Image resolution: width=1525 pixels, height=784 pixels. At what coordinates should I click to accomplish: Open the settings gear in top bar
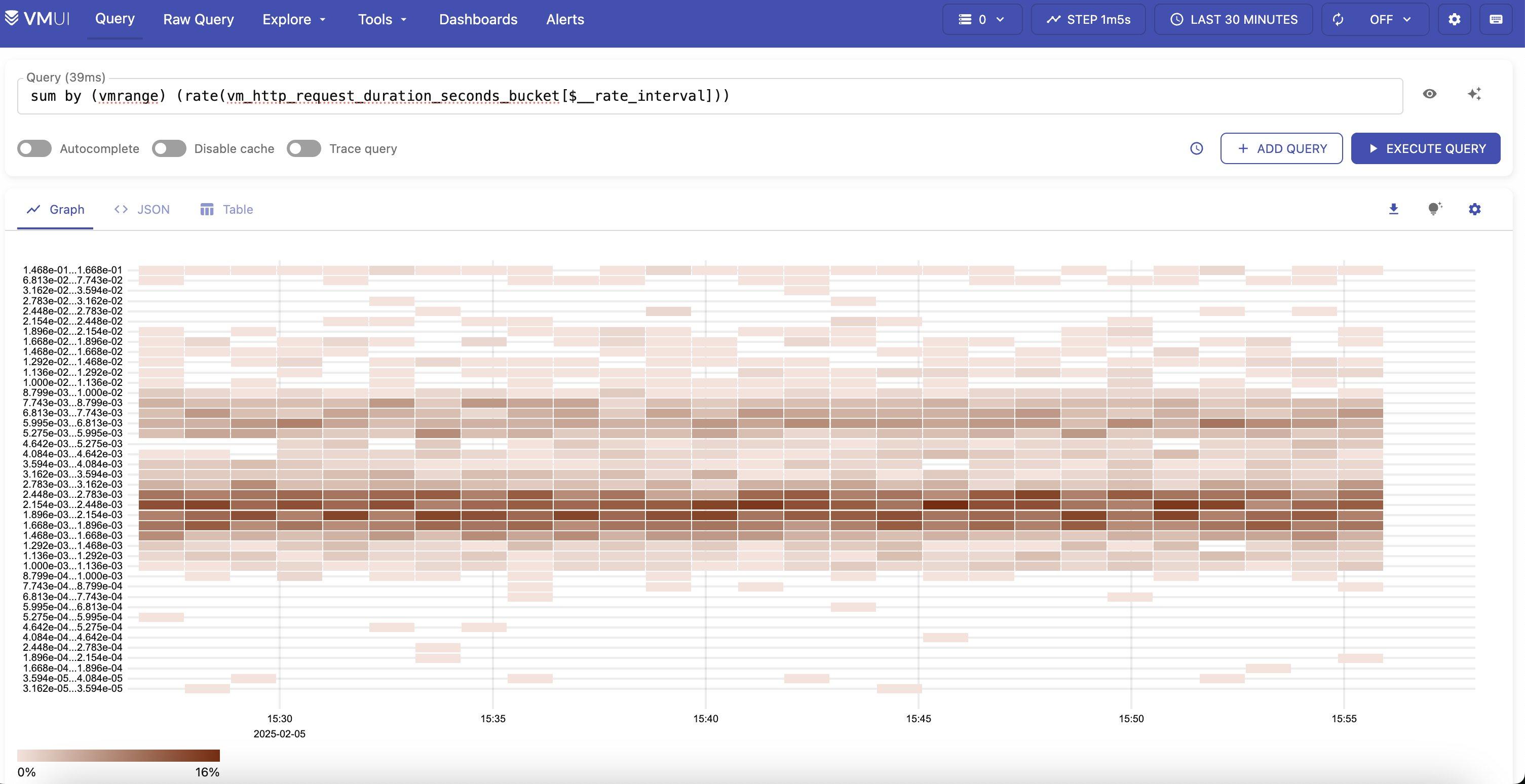point(1454,20)
